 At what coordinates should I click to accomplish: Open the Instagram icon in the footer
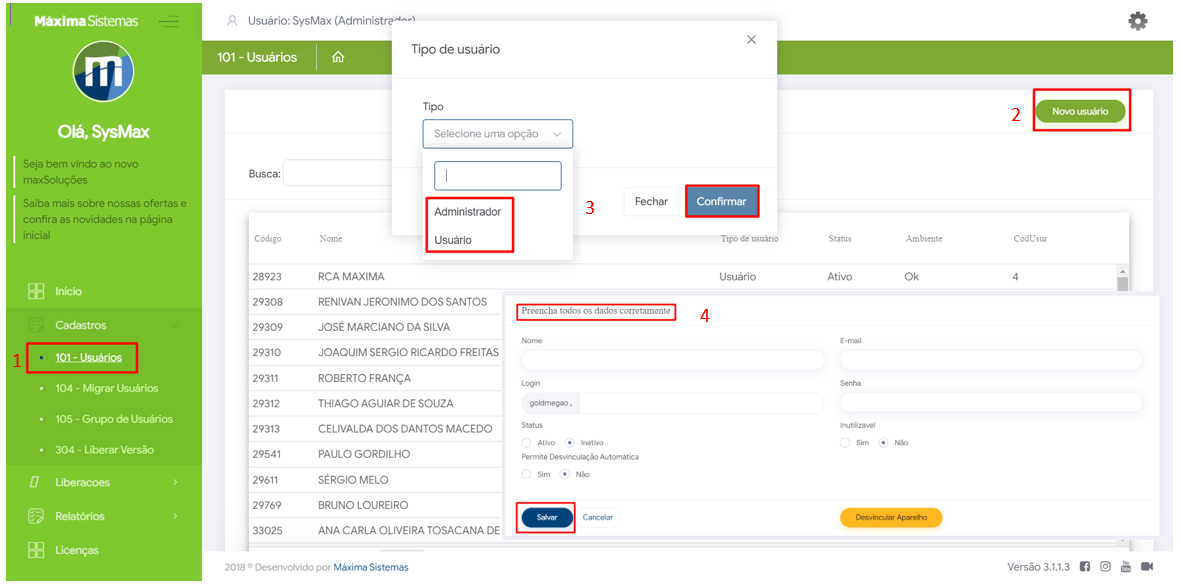point(1105,566)
